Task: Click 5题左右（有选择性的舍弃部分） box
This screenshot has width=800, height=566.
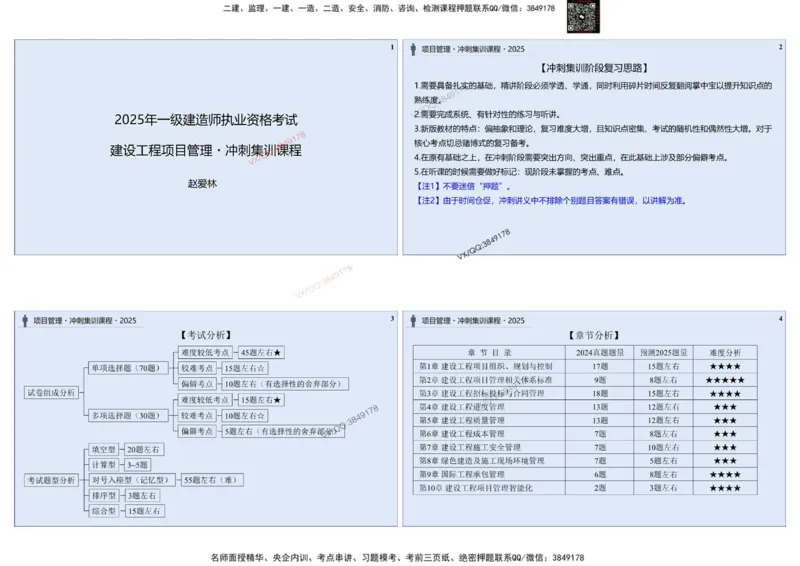Action: [283, 431]
